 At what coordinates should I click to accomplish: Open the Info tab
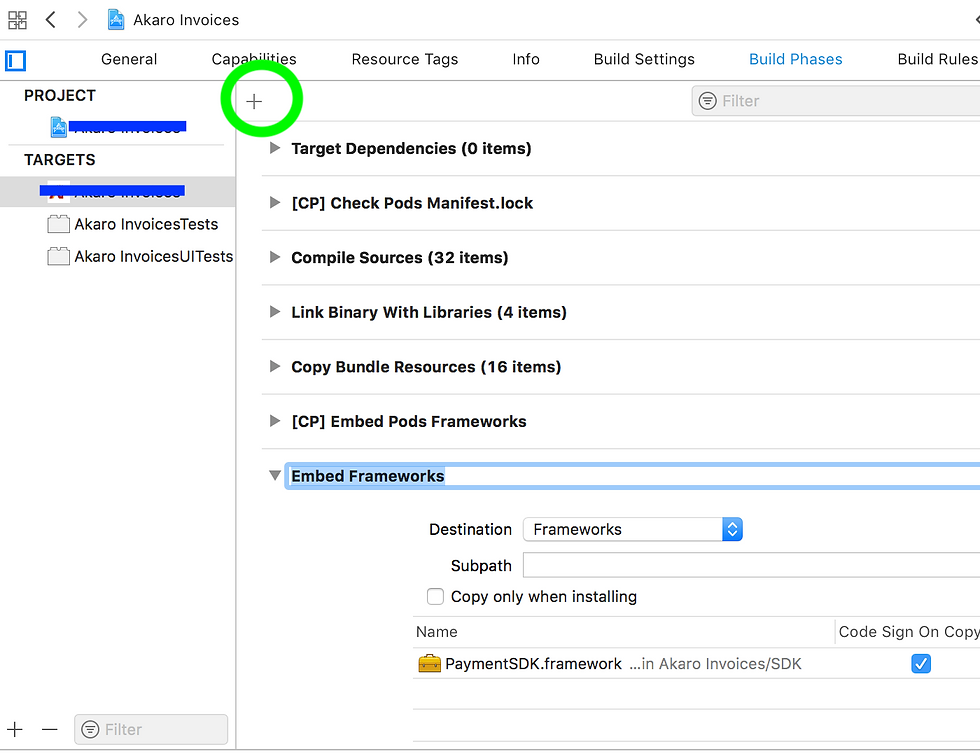526,59
